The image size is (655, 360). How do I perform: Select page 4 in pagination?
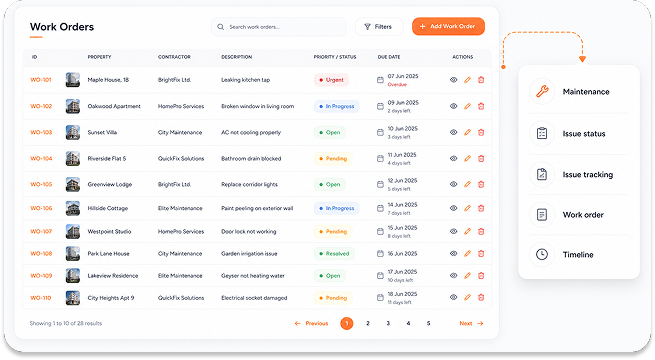pyautogui.click(x=408, y=323)
